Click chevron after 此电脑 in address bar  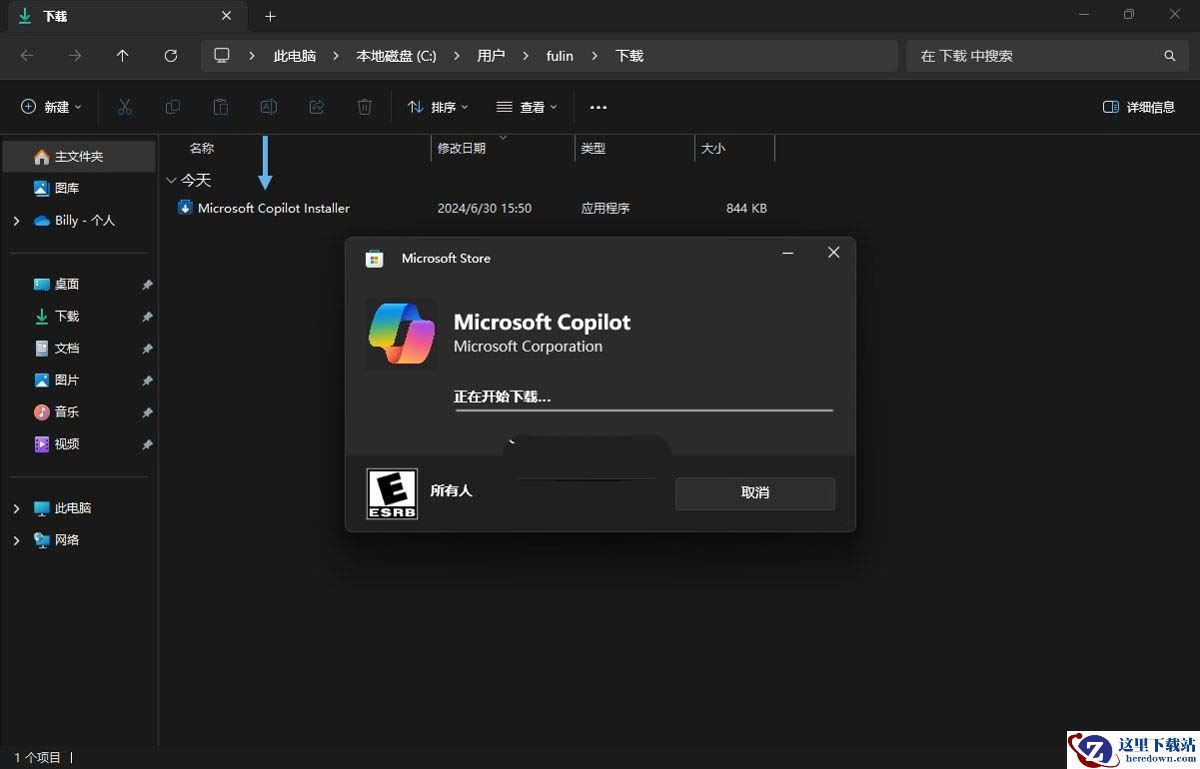pos(336,56)
